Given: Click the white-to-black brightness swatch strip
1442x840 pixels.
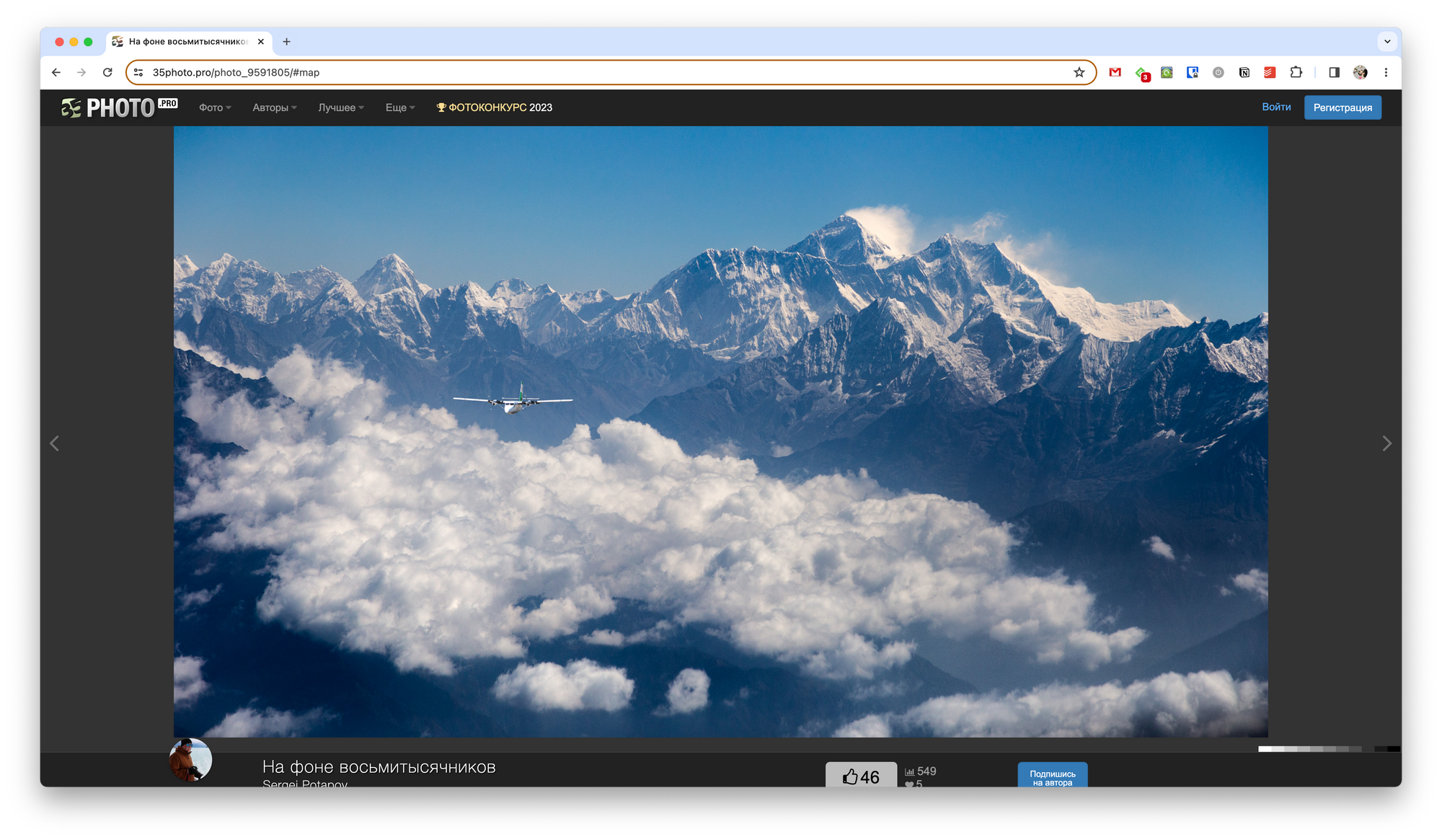Looking at the screenshot, I should 1328,749.
